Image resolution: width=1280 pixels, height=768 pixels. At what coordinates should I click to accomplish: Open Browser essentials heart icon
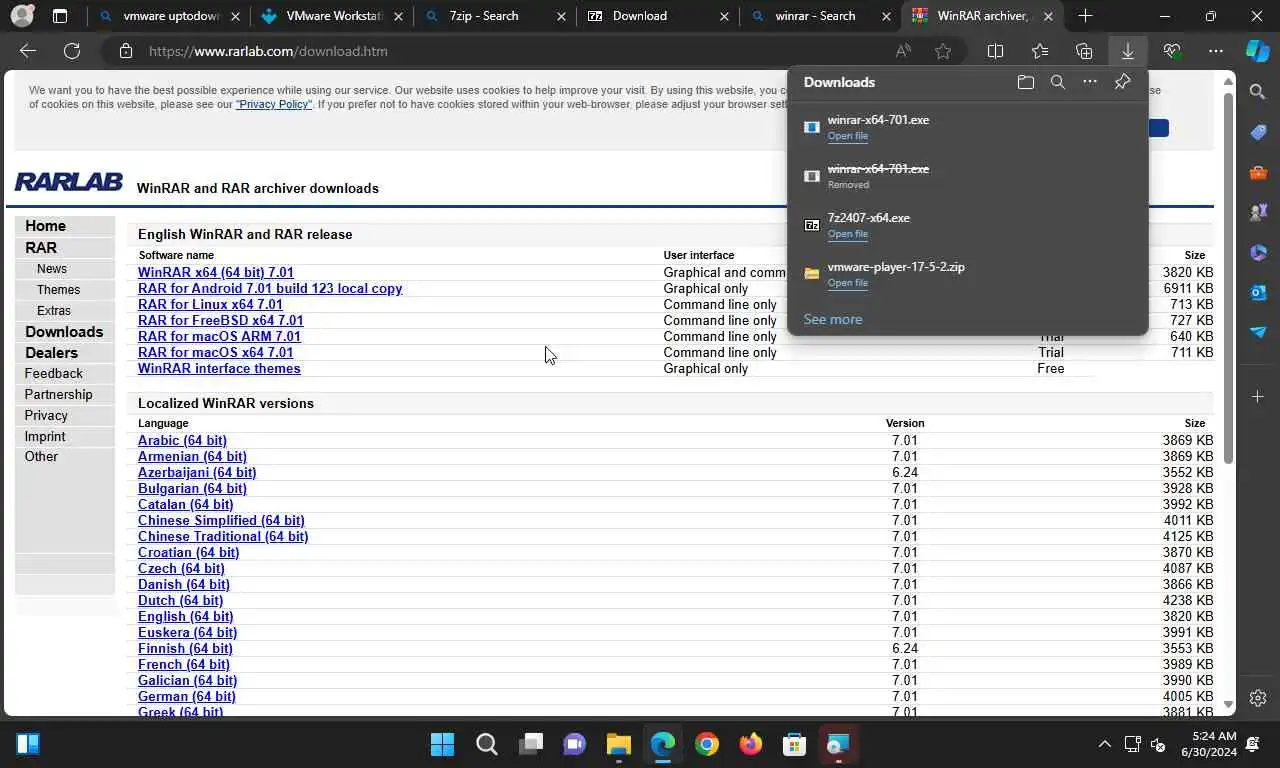[1172, 51]
